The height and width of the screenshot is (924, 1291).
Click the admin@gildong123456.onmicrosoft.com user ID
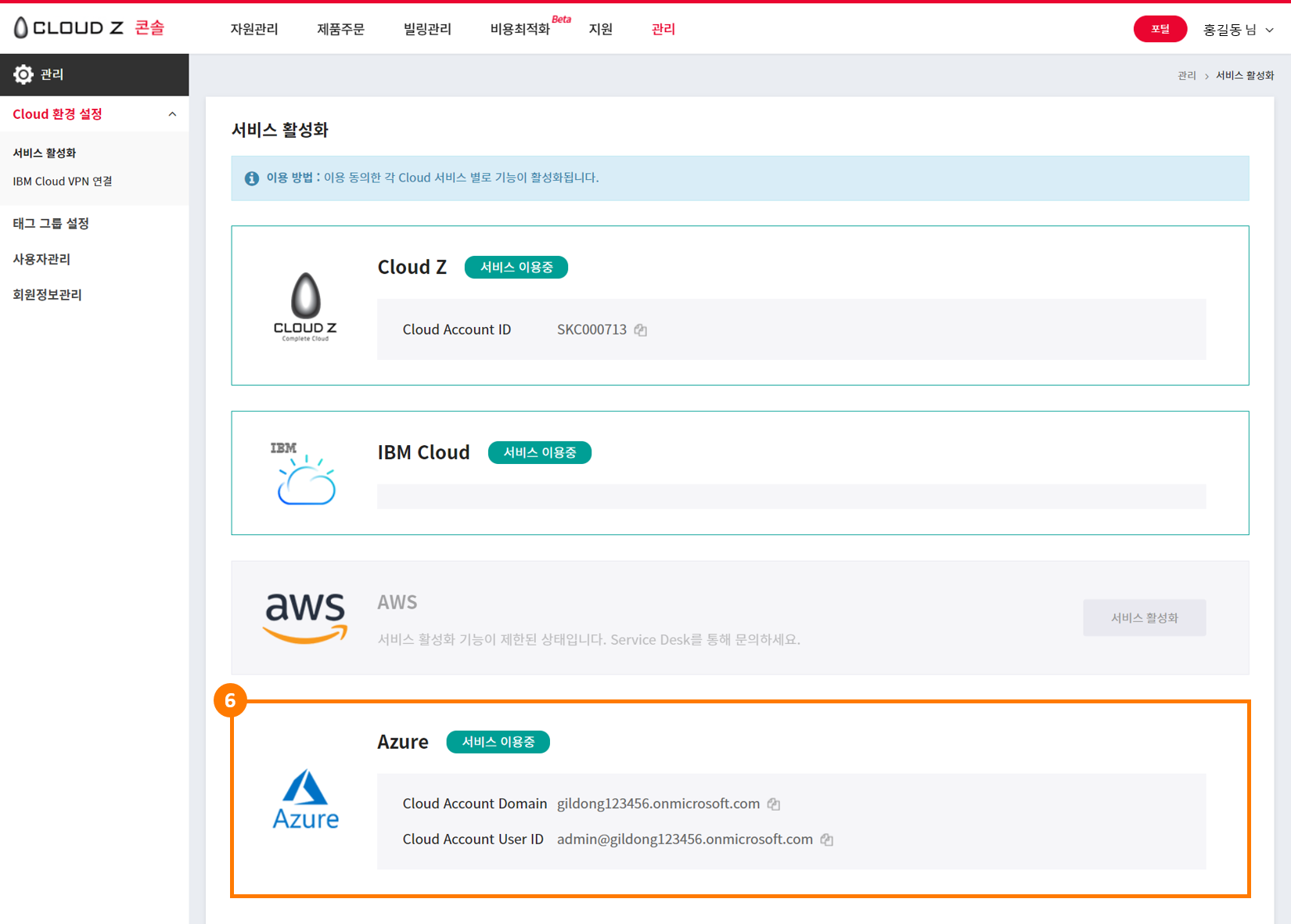[x=685, y=840]
